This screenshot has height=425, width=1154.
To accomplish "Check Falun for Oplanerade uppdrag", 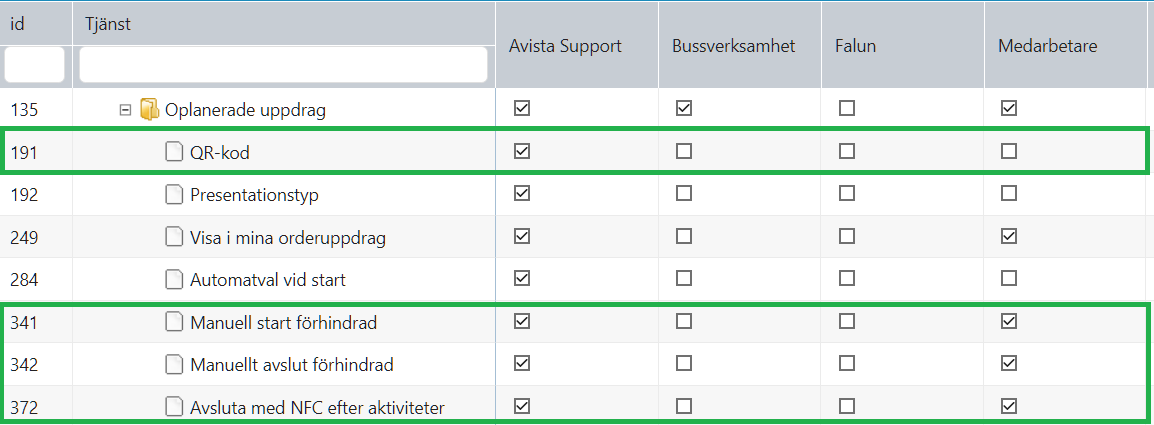I will click(847, 108).
